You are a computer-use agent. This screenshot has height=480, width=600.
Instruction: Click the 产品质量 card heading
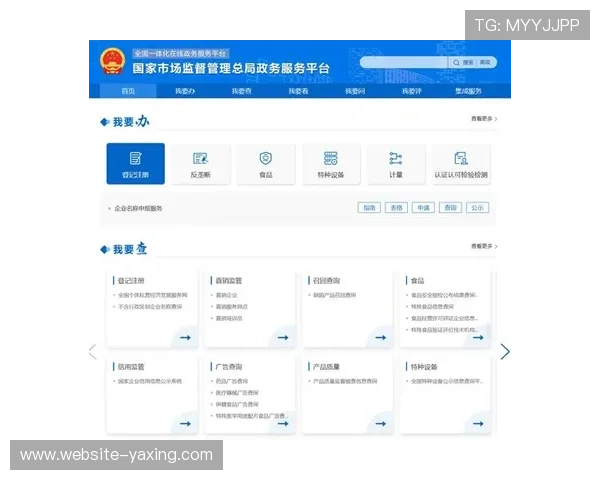326,367
